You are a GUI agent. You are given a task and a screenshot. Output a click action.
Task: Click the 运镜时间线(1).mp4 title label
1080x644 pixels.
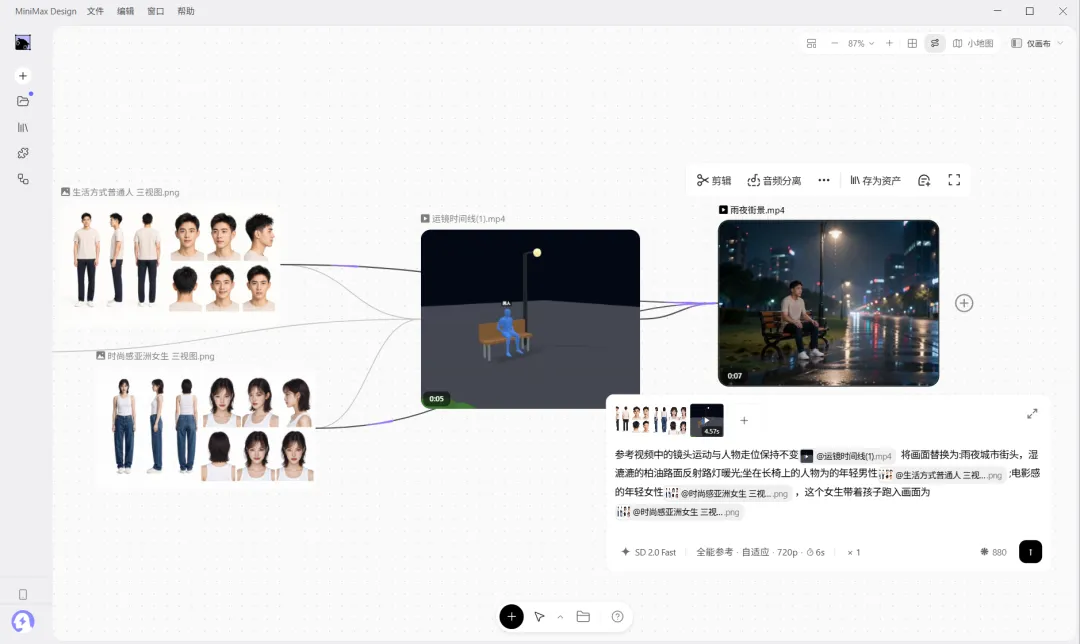[468, 219]
